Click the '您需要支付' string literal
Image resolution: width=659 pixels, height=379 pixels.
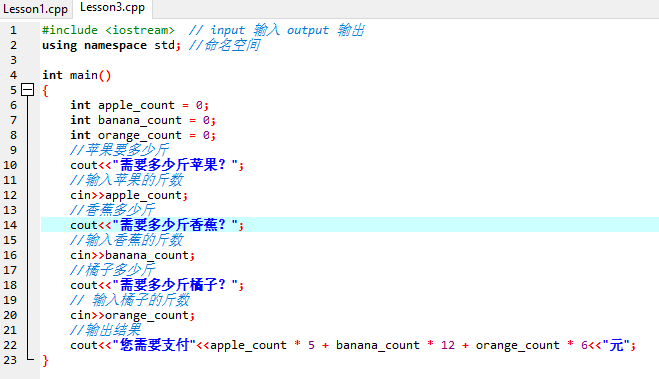point(154,345)
